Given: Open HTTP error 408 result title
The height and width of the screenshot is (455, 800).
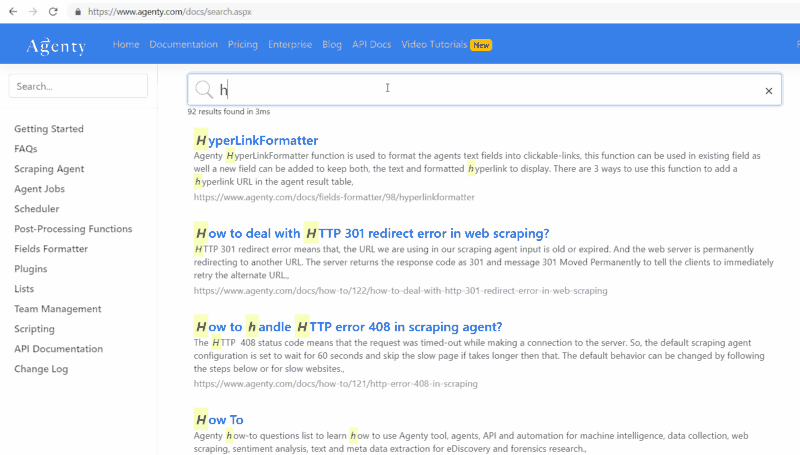Looking at the screenshot, I should point(348,326).
